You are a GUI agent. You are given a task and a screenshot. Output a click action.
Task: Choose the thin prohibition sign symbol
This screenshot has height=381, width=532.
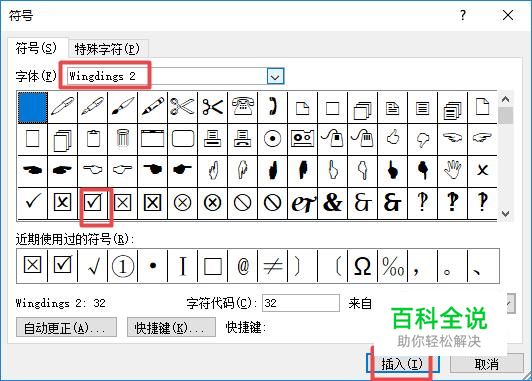point(243,203)
